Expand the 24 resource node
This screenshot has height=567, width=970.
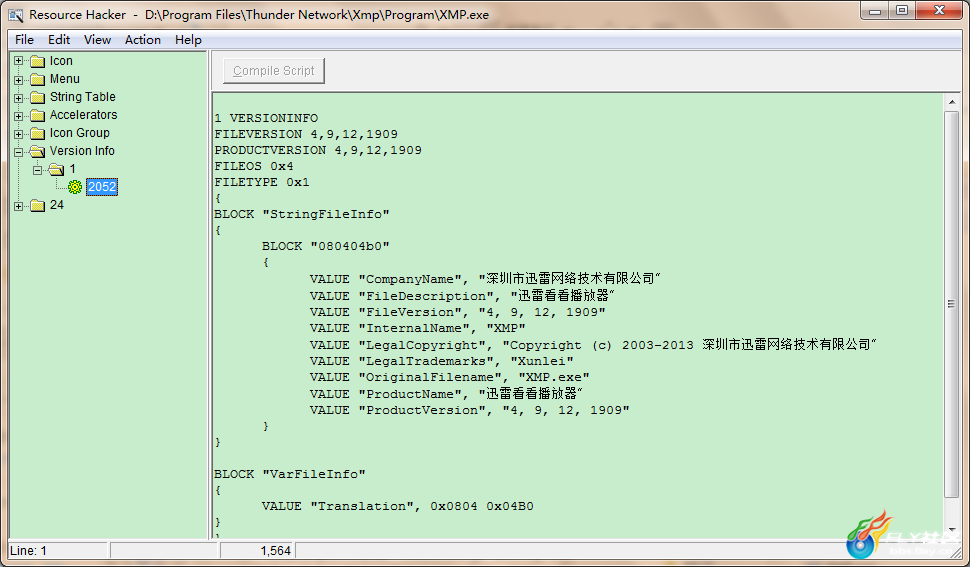tap(19, 205)
